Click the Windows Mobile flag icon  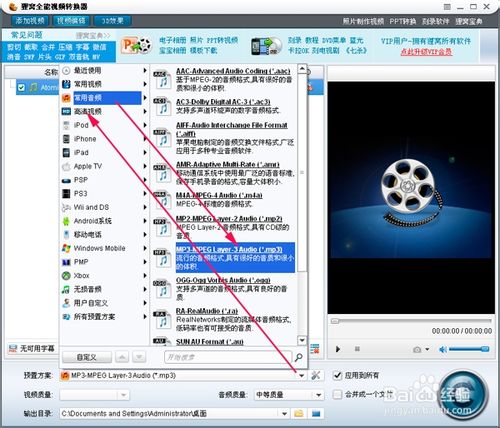click(x=66, y=248)
